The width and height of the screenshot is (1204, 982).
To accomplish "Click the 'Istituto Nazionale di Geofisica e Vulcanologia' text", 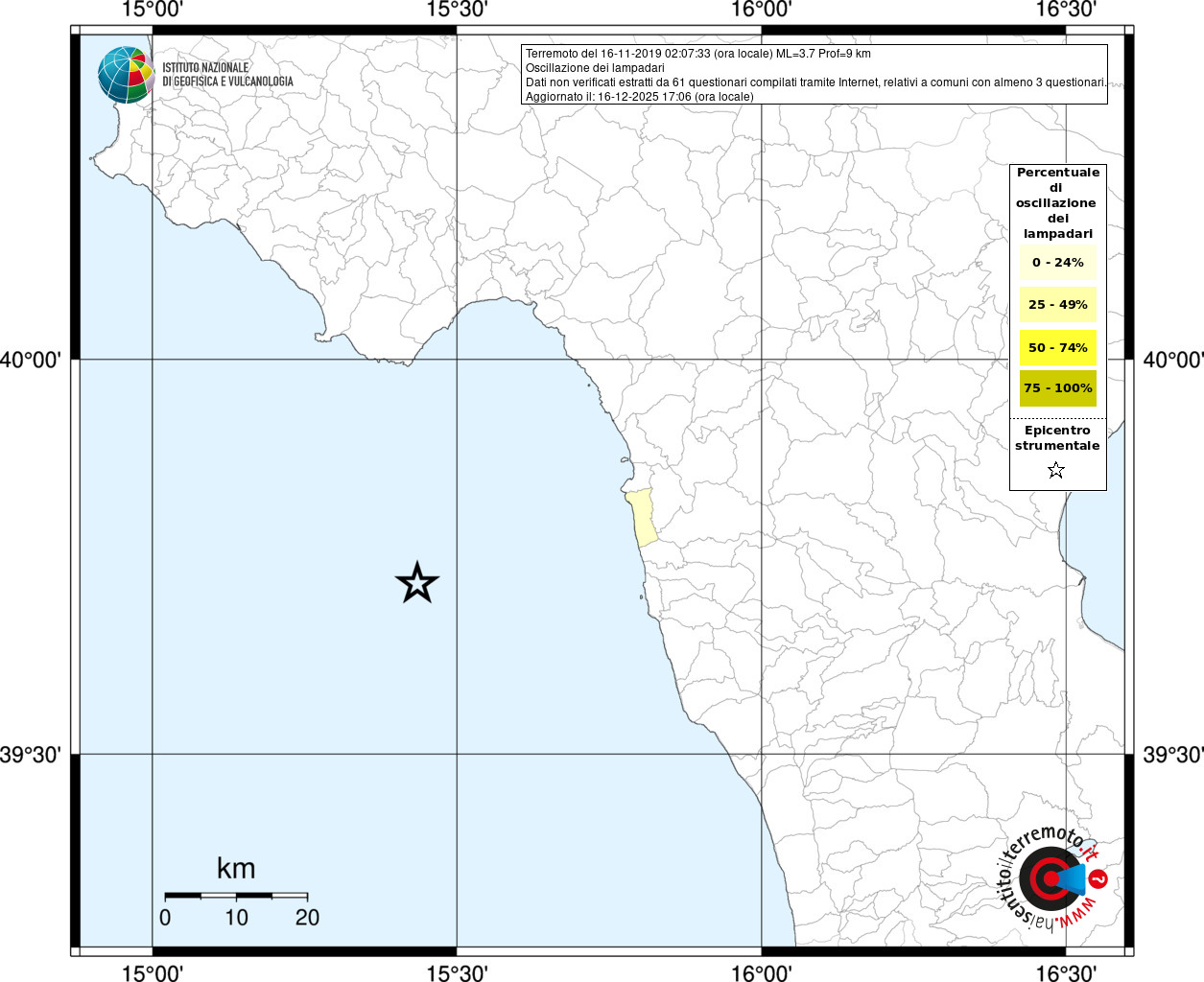I will [x=227, y=75].
